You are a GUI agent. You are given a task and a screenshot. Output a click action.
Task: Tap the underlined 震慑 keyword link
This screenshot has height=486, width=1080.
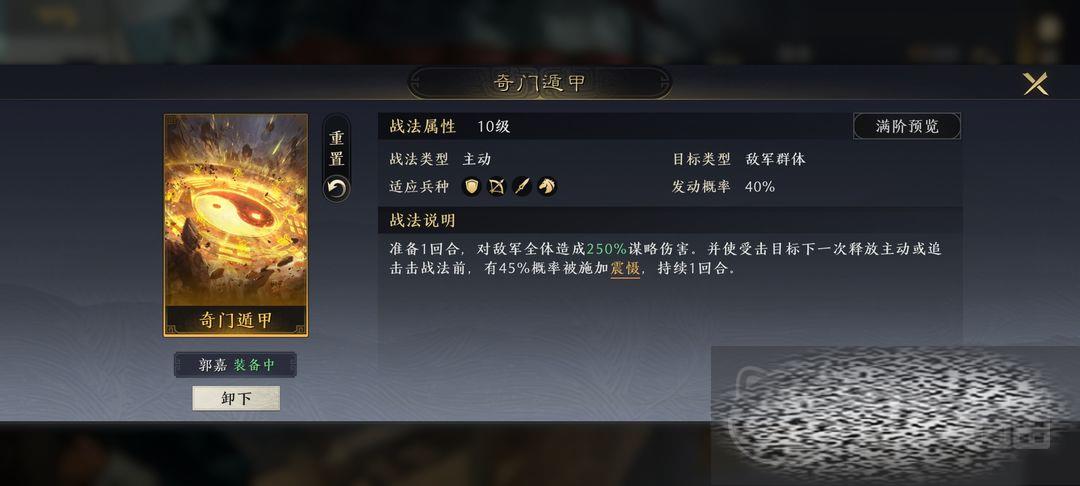point(625,269)
